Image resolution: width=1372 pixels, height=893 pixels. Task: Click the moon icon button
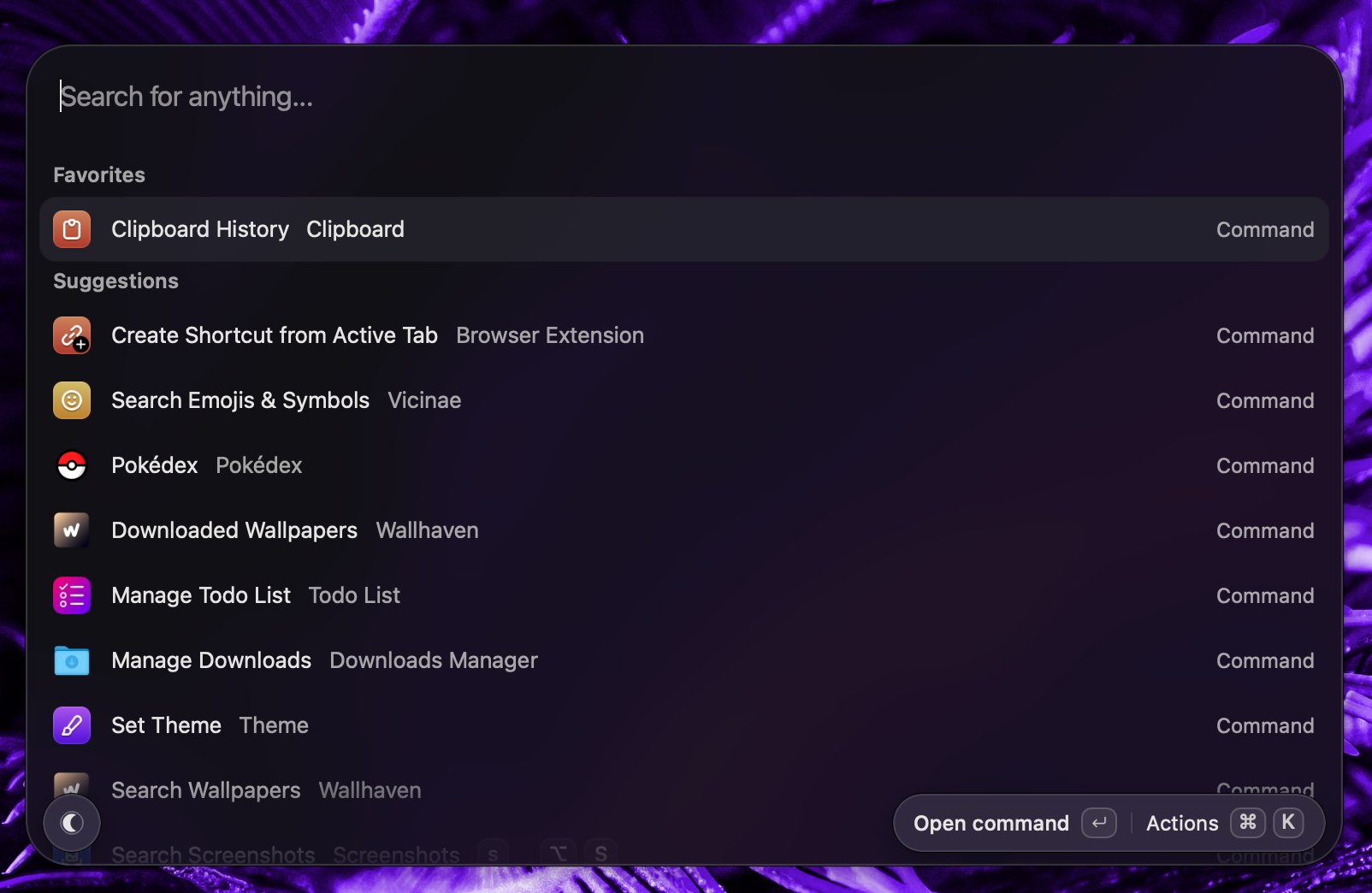pyautogui.click(x=72, y=823)
